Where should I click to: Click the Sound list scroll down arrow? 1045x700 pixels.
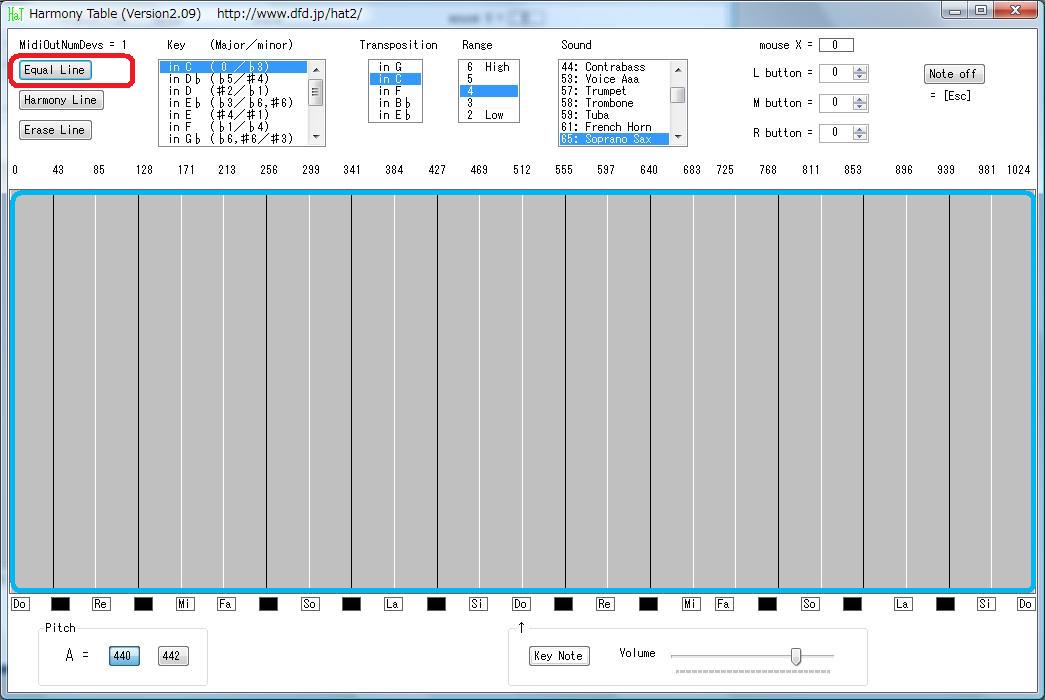click(678, 137)
